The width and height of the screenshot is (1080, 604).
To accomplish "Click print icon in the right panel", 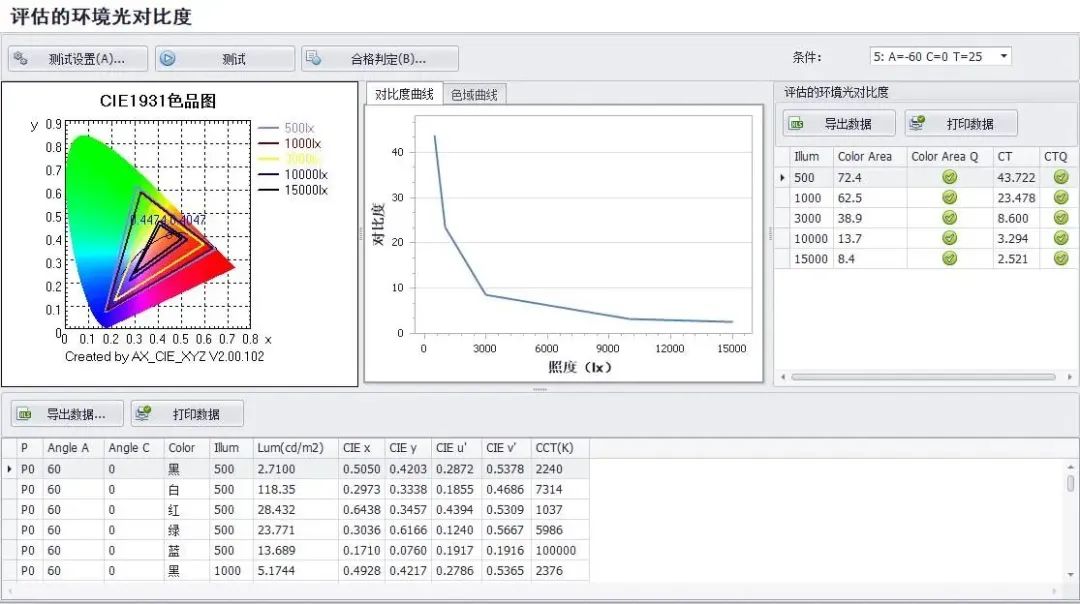I will 919,123.
